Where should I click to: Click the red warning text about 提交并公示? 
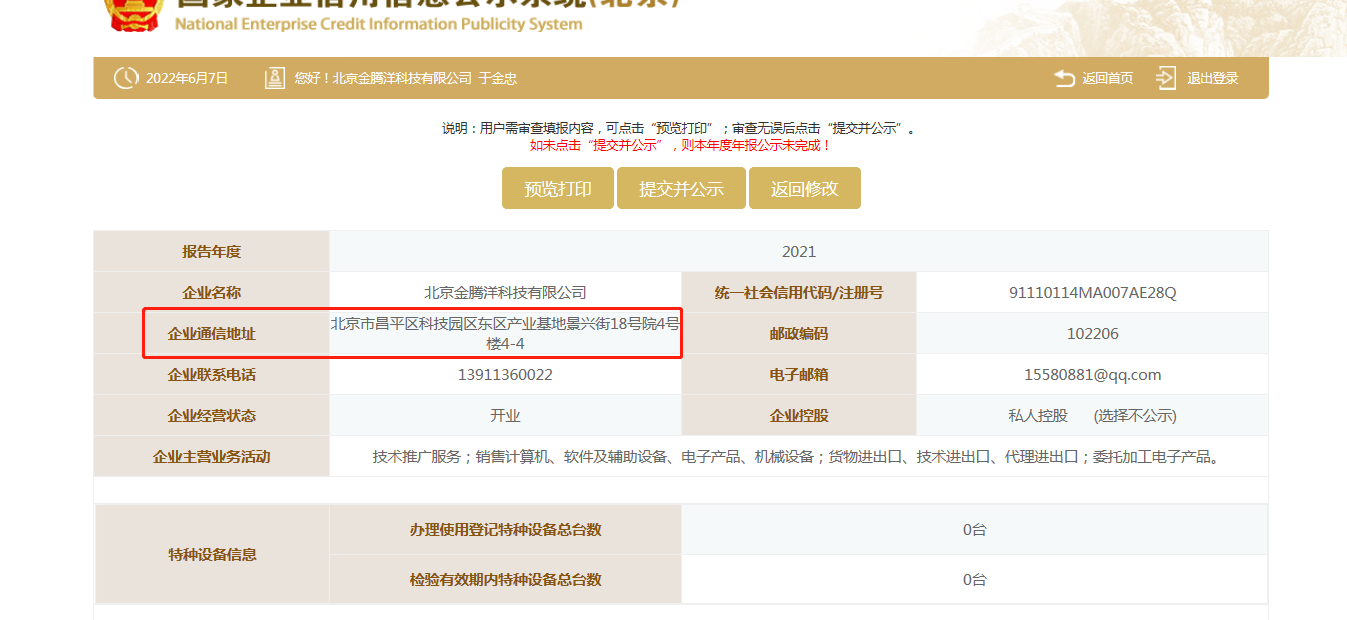[680, 145]
